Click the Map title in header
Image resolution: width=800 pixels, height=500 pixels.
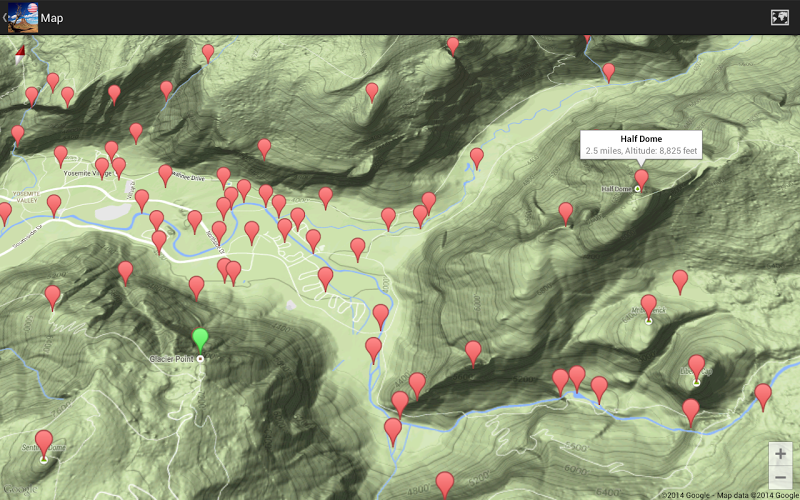coord(52,18)
